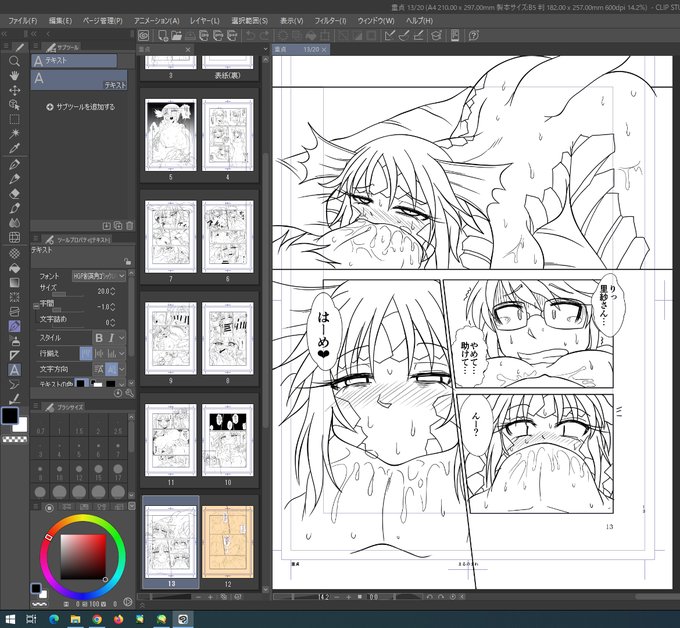Select the Operation object tool
Viewport: 680px width, 628px height.
pyautogui.click(x=14, y=105)
